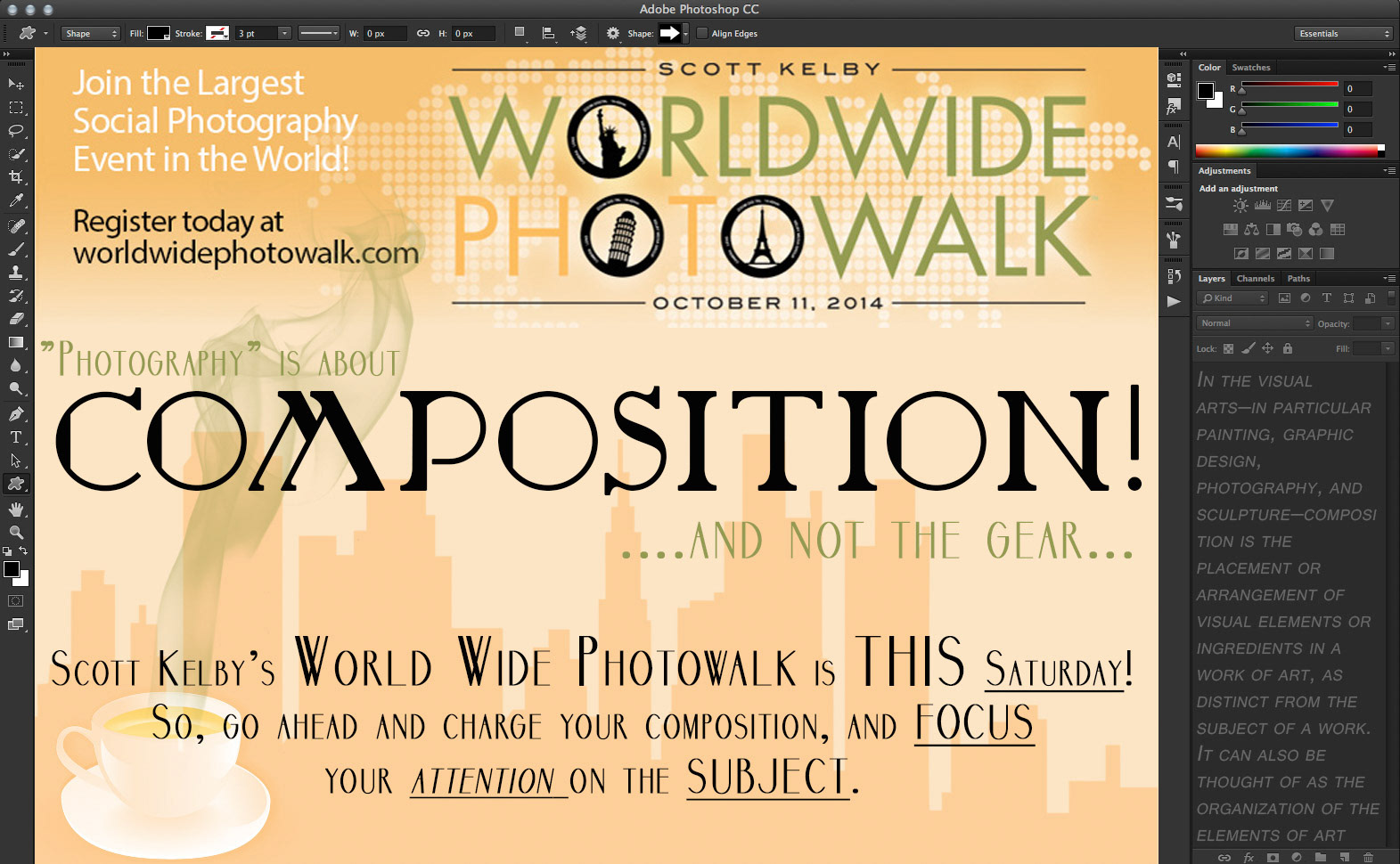Select the Move tool

pyautogui.click(x=16, y=84)
